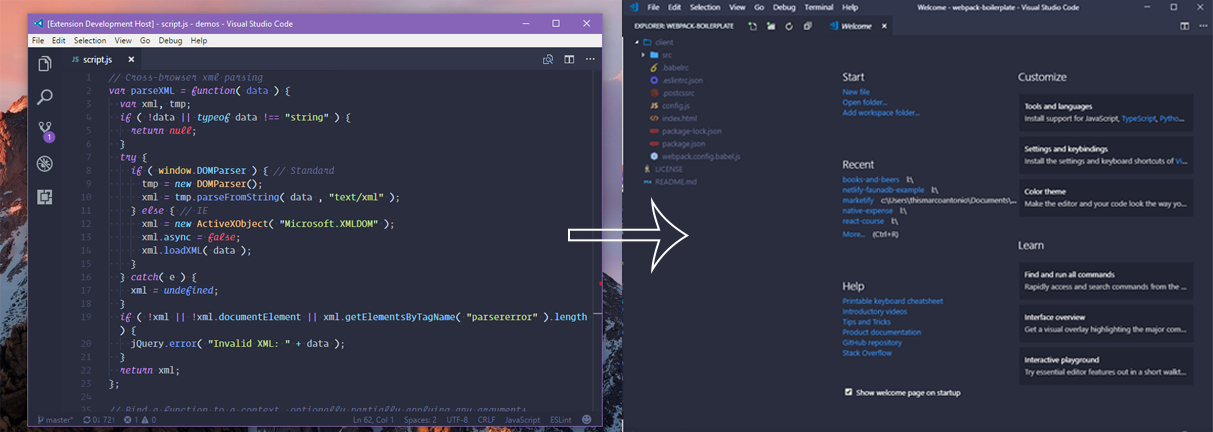Open editor More Actions ellipsis in left window

[589, 59]
